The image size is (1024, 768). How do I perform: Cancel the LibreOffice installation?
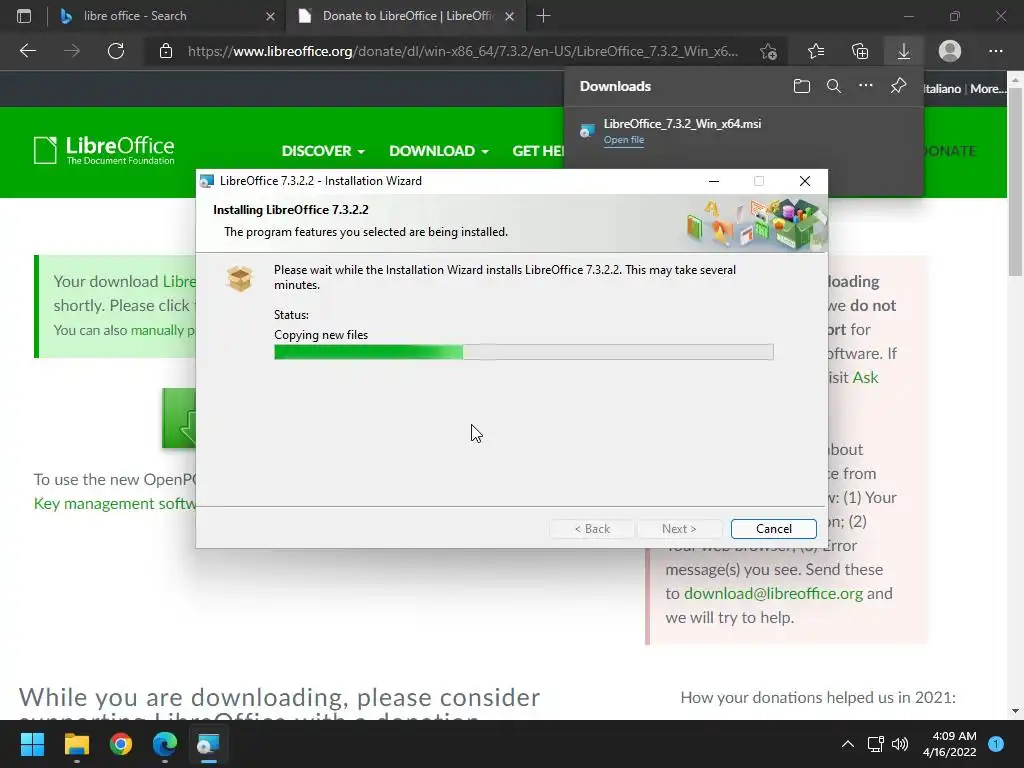[773, 528]
